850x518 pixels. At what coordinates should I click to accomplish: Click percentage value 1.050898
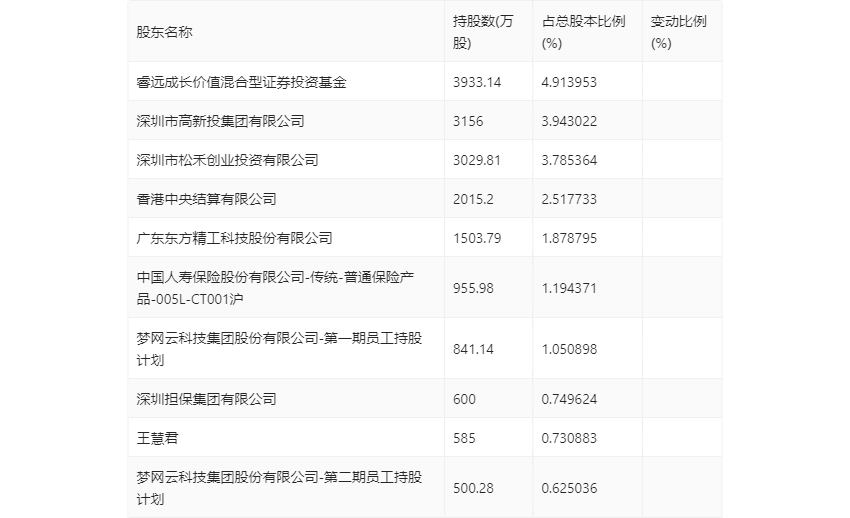[x=569, y=349]
